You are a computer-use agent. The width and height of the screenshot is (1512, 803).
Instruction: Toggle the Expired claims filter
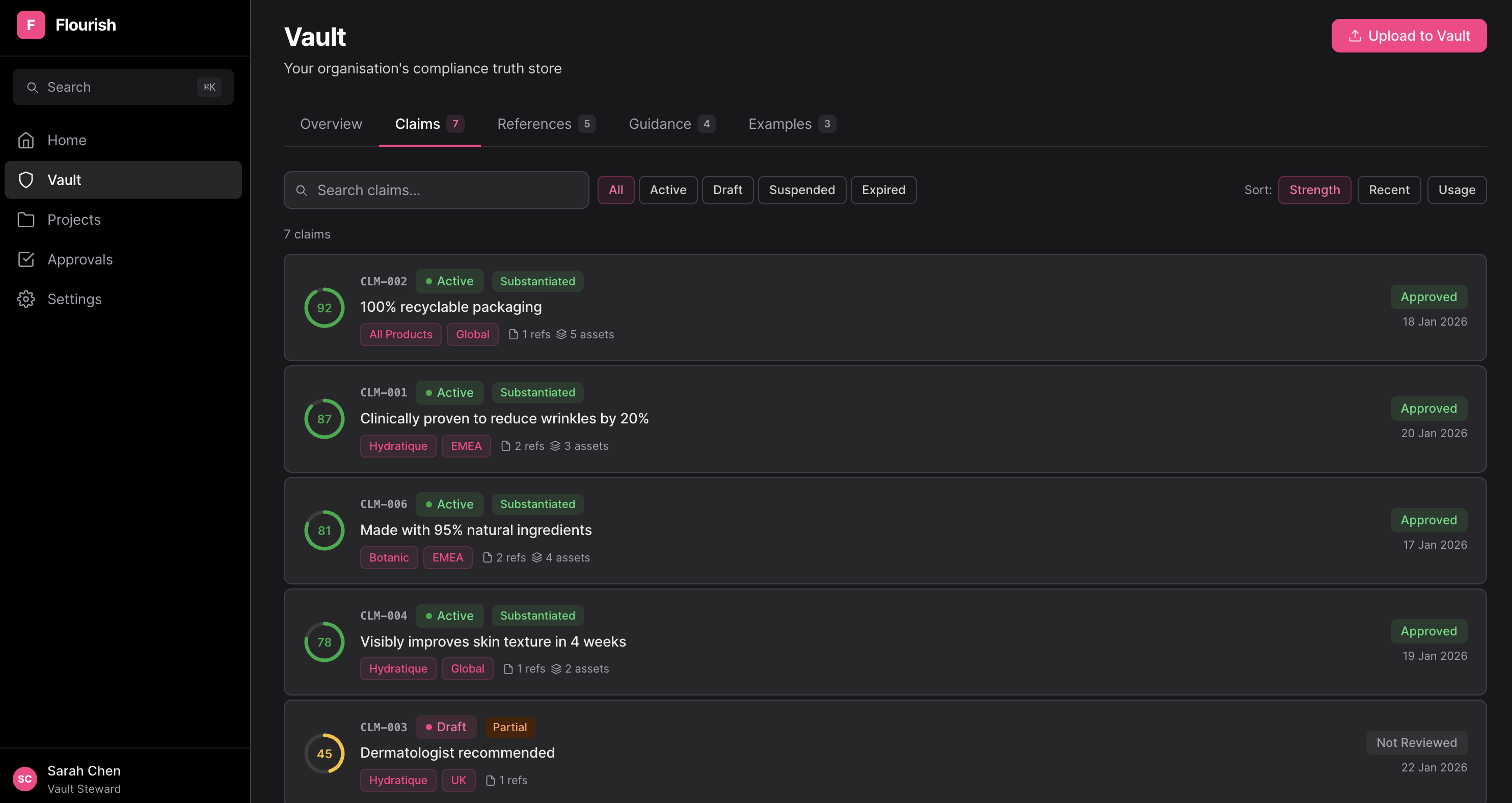click(x=883, y=190)
